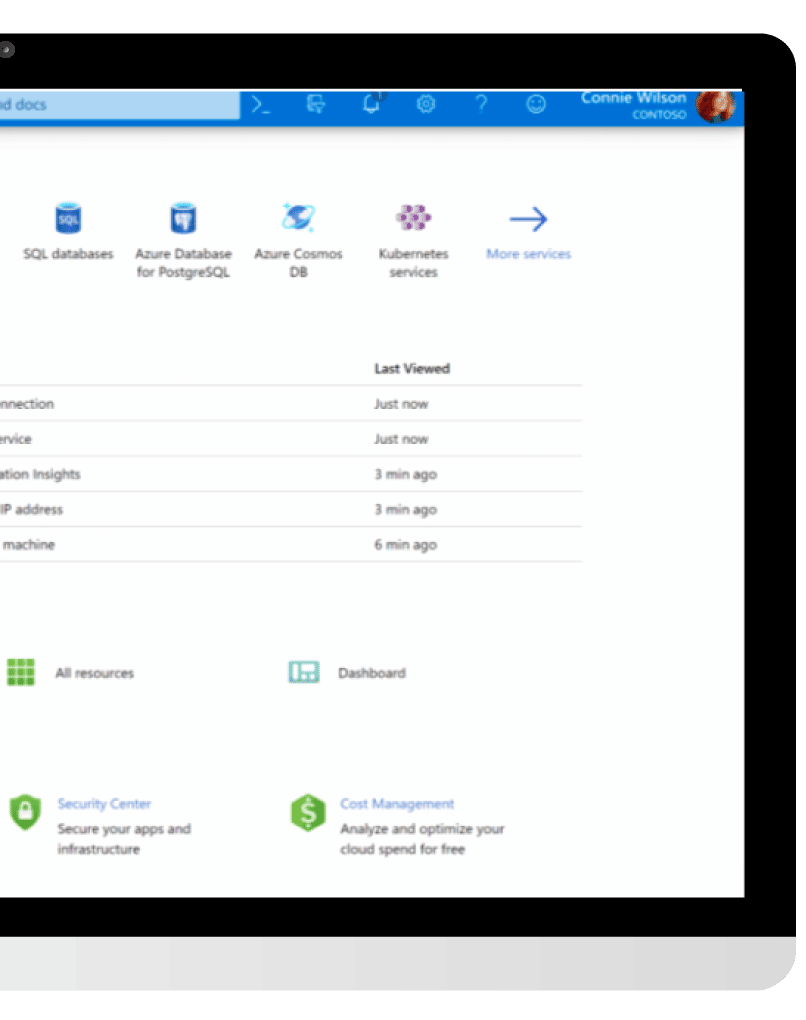Viewport: 806px width, 1020px height.
Task: Open the recent row ending in 'machine'
Action: (x=291, y=544)
